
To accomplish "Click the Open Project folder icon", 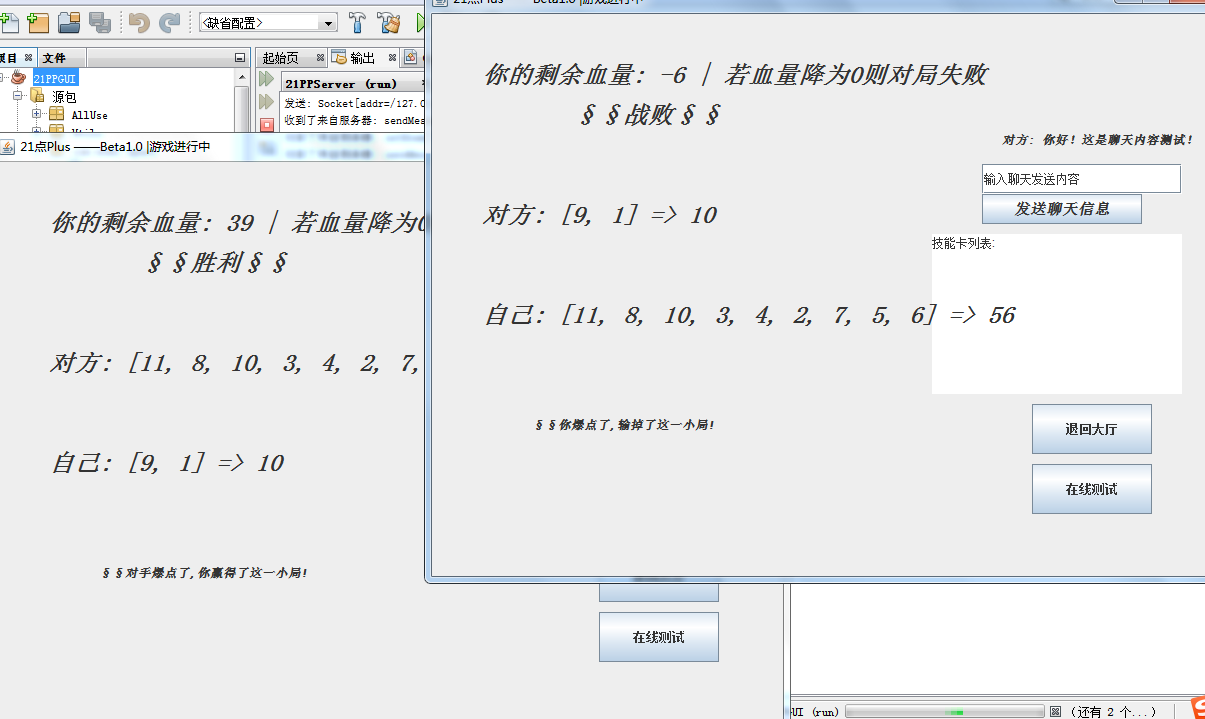I will (69, 22).
